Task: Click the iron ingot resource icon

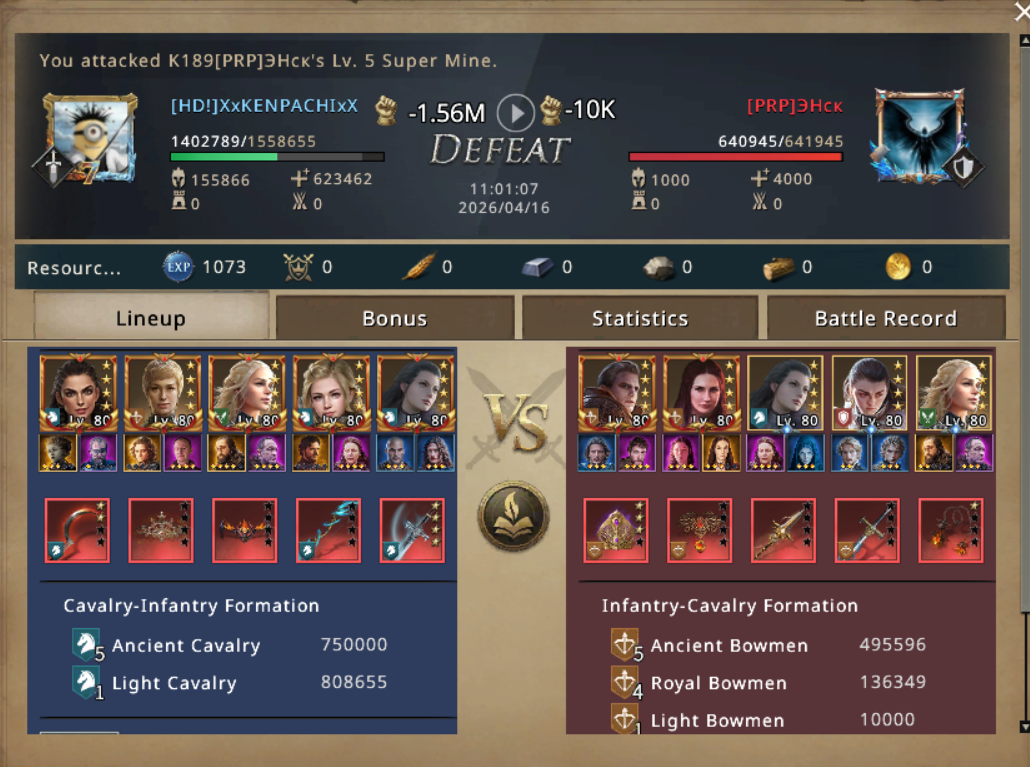Action: (x=537, y=267)
